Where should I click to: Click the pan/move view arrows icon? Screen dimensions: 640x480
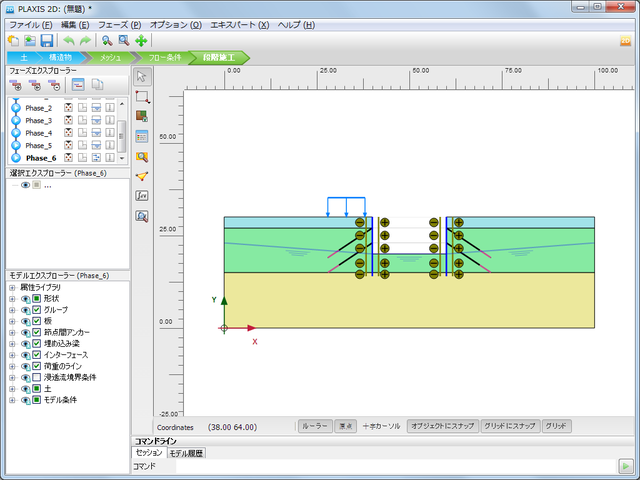click(141, 40)
